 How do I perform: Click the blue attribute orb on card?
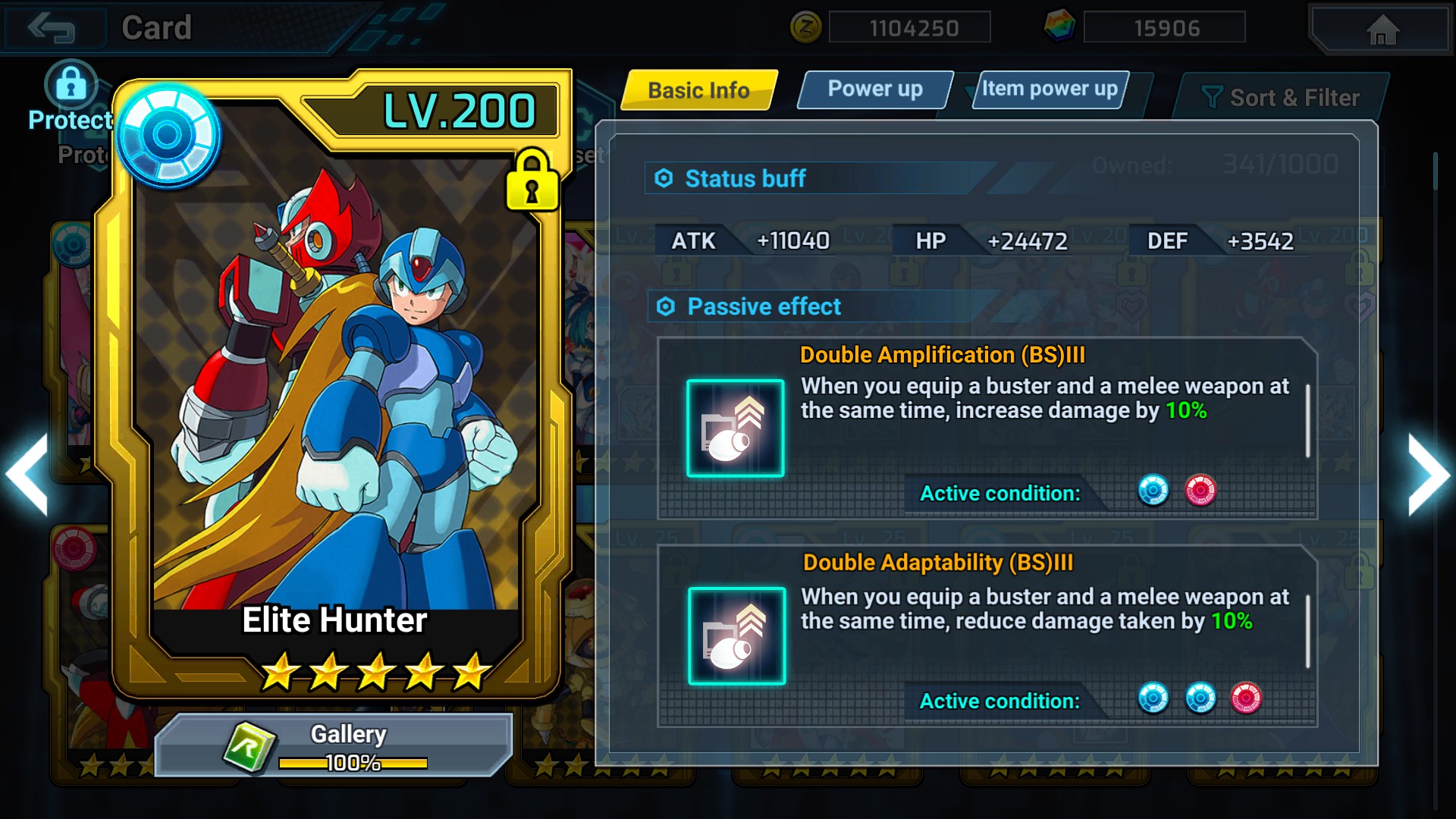click(x=168, y=136)
